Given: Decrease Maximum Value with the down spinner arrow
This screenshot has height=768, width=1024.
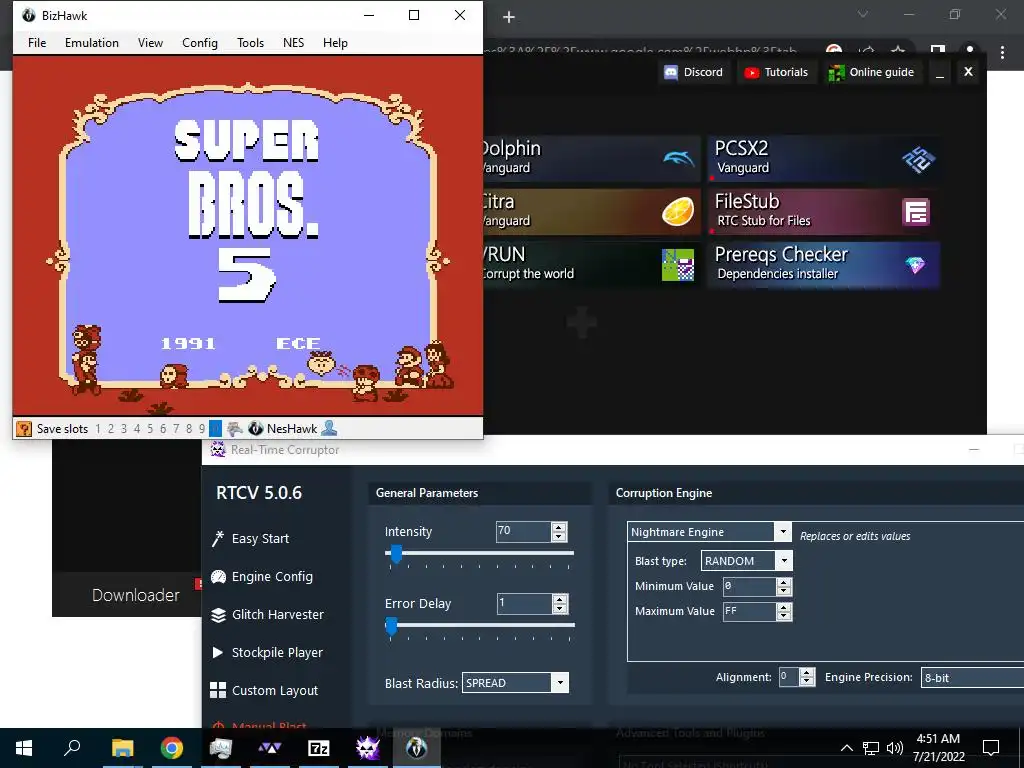Looking at the screenshot, I should coord(784,616).
